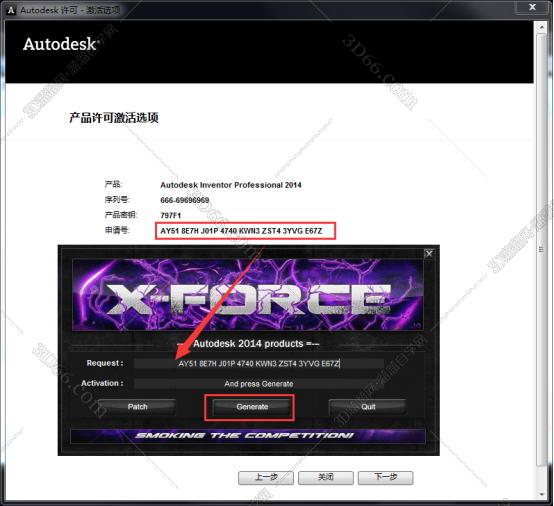Viewport: 554px width, 506px height.
Task: Click the 下一步 (Next) button
Action: 385,478
